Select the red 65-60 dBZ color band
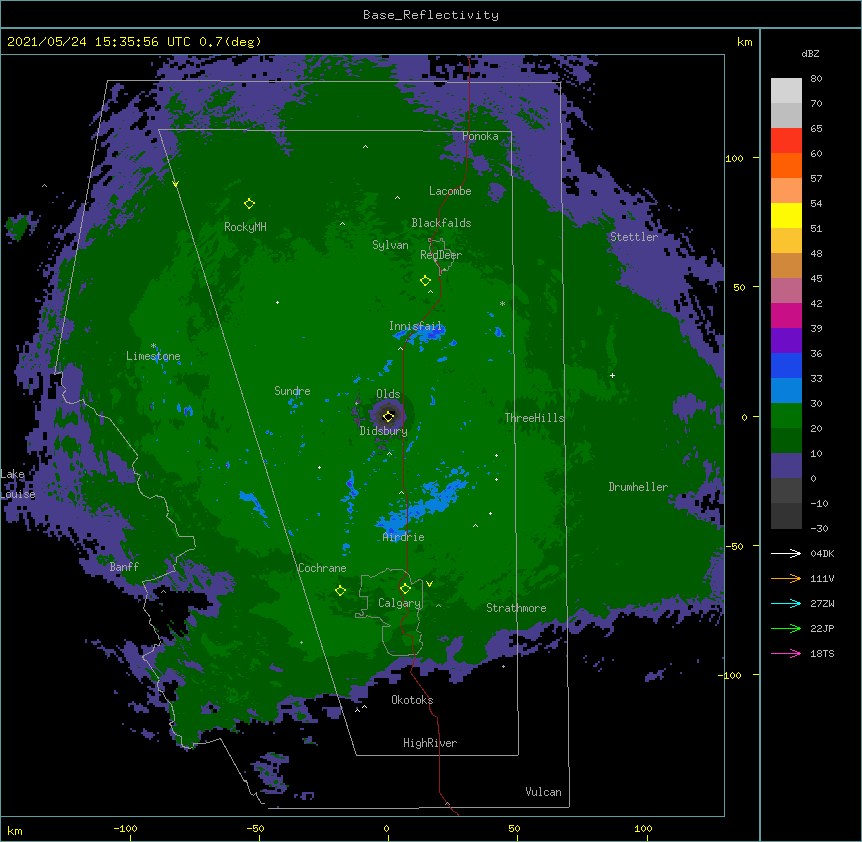 (786, 141)
